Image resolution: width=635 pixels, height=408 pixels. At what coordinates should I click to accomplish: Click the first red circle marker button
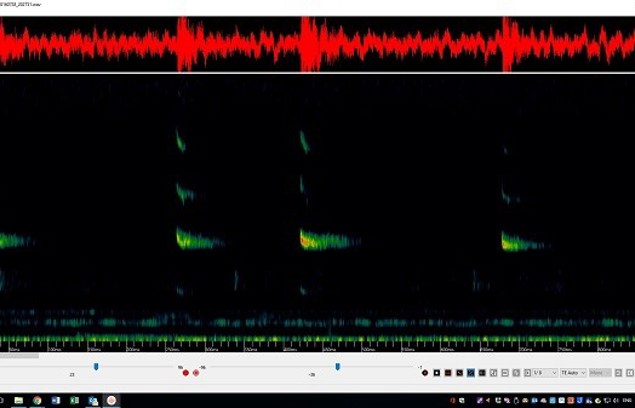tap(185, 373)
